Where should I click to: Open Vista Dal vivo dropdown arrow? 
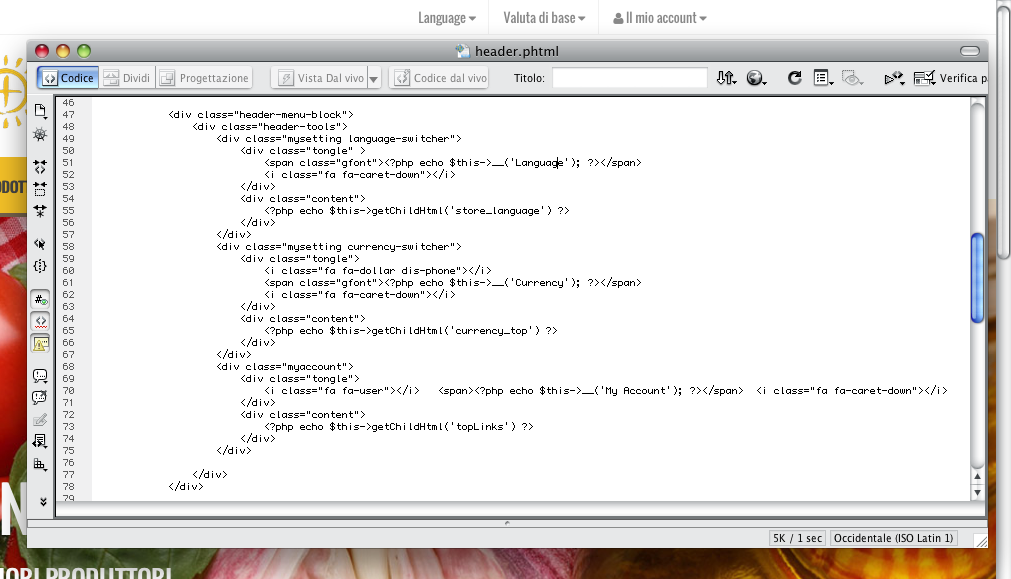[x=374, y=78]
